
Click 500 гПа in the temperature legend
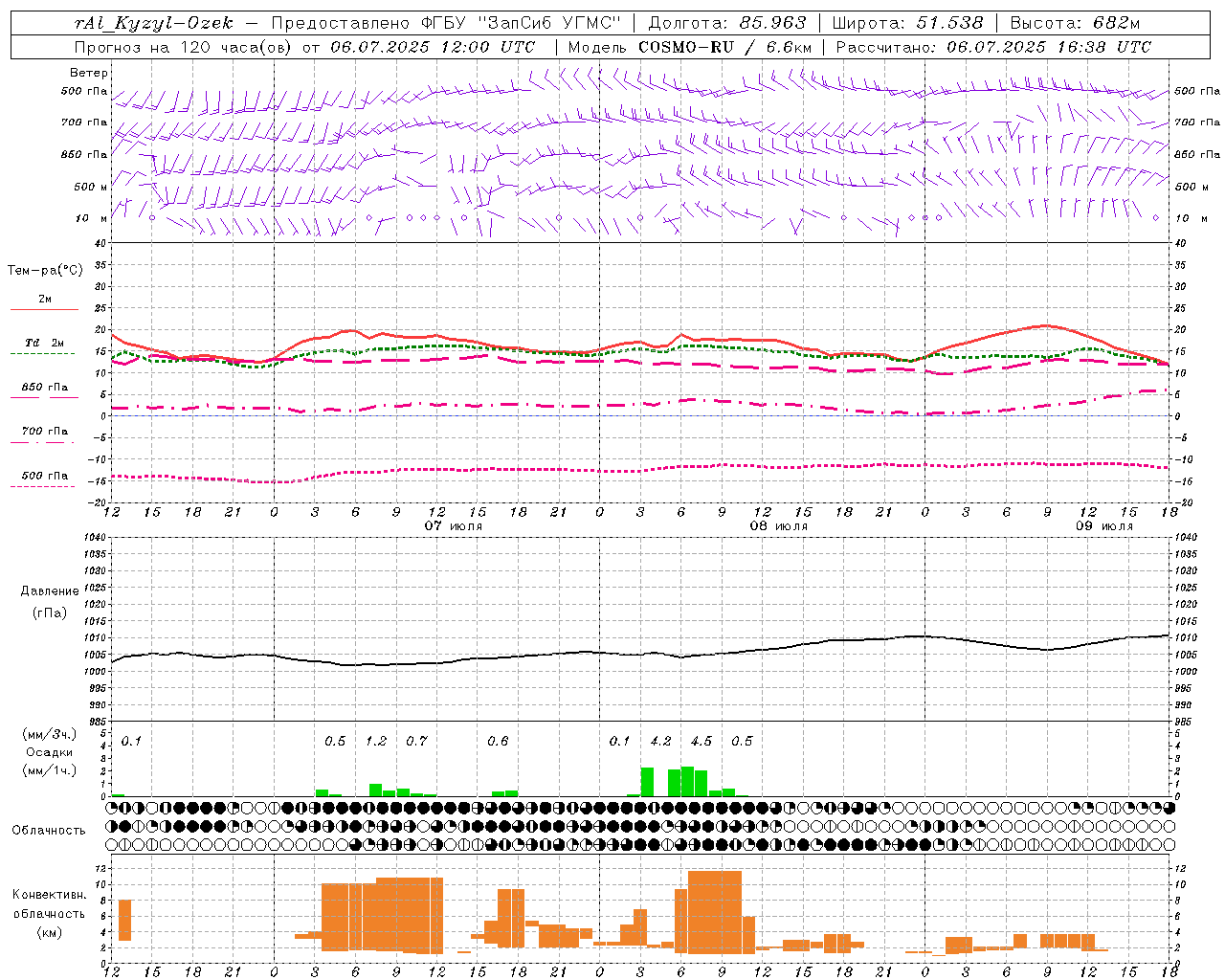pyautogui.click(x=45, y=476)
